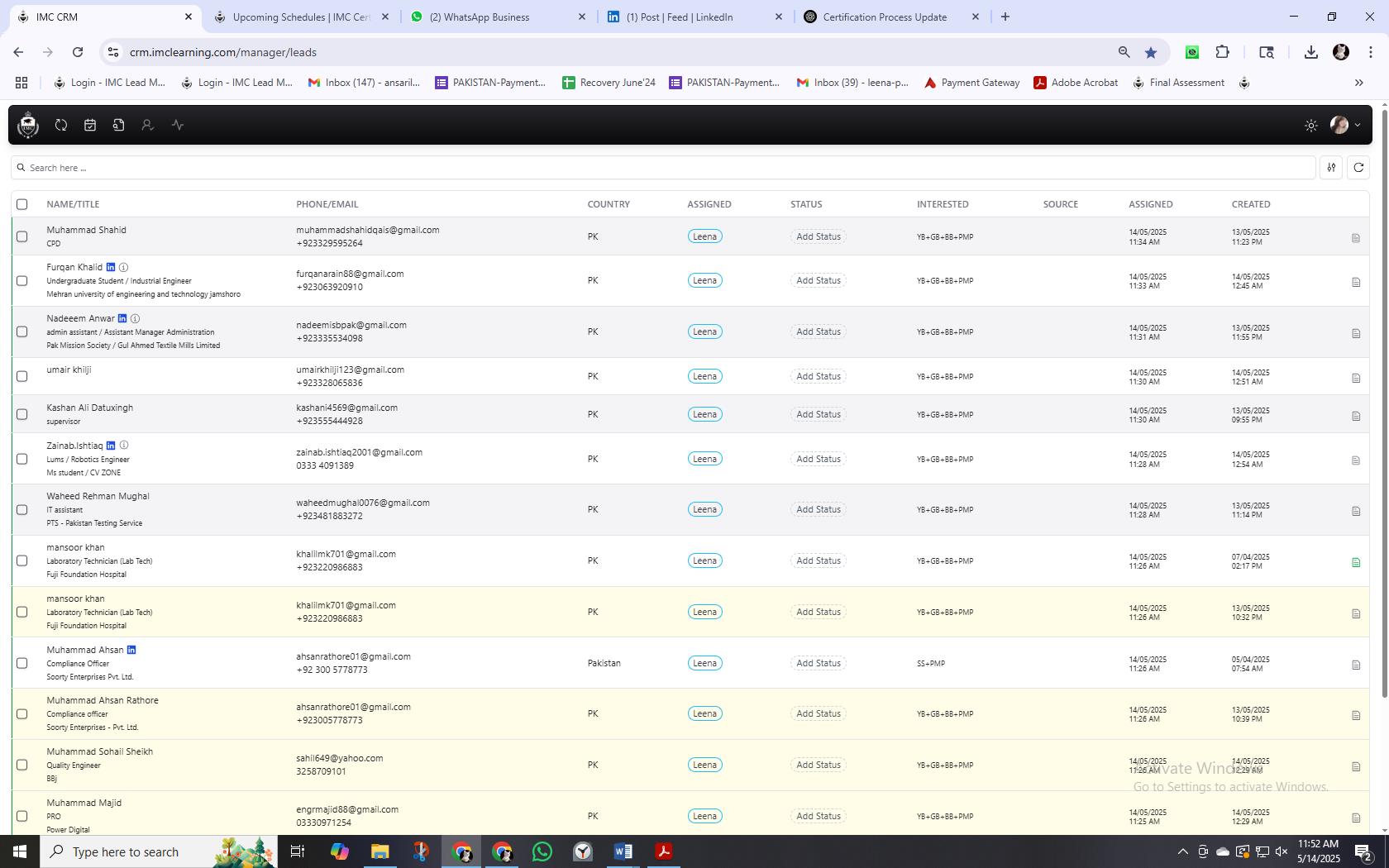Open note icon for Furqan Khalid row
The width and height of the screenshot is (1389, 868).
point(1356,283)
